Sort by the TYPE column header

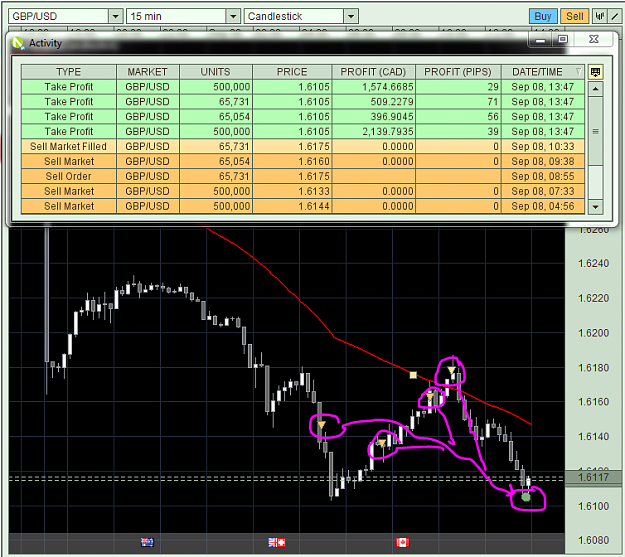[69, 72]
